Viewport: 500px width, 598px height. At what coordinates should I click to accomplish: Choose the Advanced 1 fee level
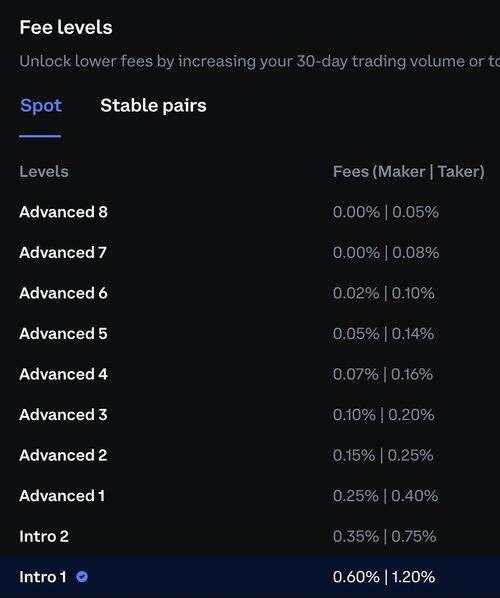pyautogui.click(x=250, y=496)
